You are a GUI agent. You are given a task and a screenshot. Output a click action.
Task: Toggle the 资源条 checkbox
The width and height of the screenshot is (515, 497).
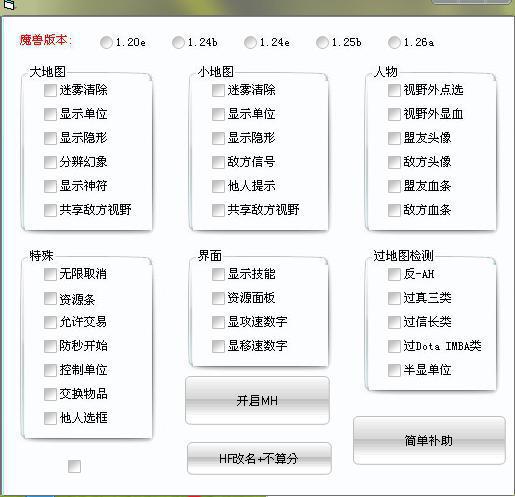click(50, 298)
